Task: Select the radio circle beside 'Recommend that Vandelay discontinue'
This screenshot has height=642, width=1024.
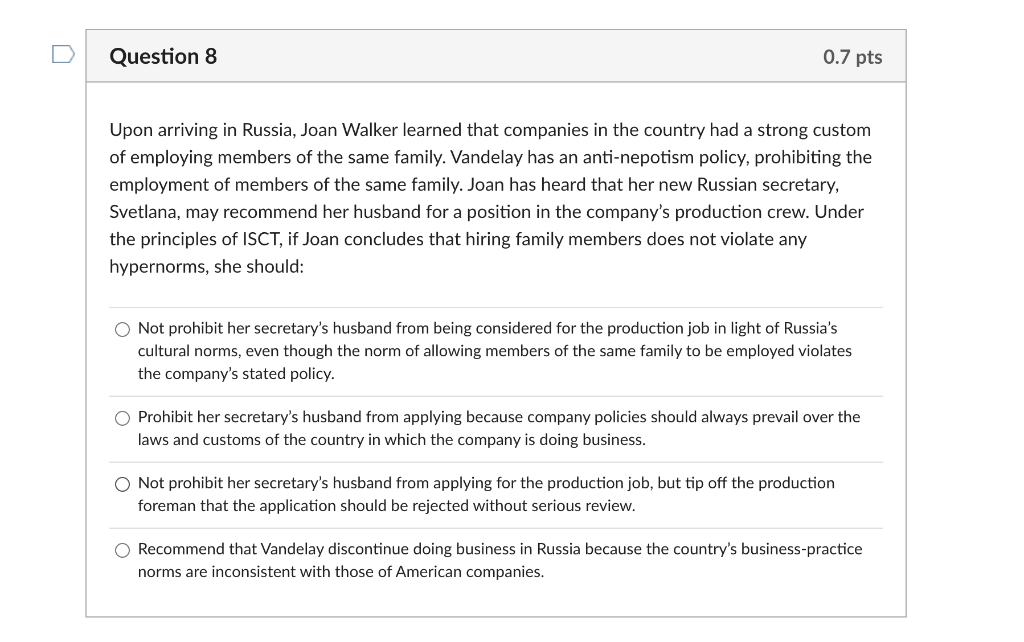Action: [x=122, y=550]
